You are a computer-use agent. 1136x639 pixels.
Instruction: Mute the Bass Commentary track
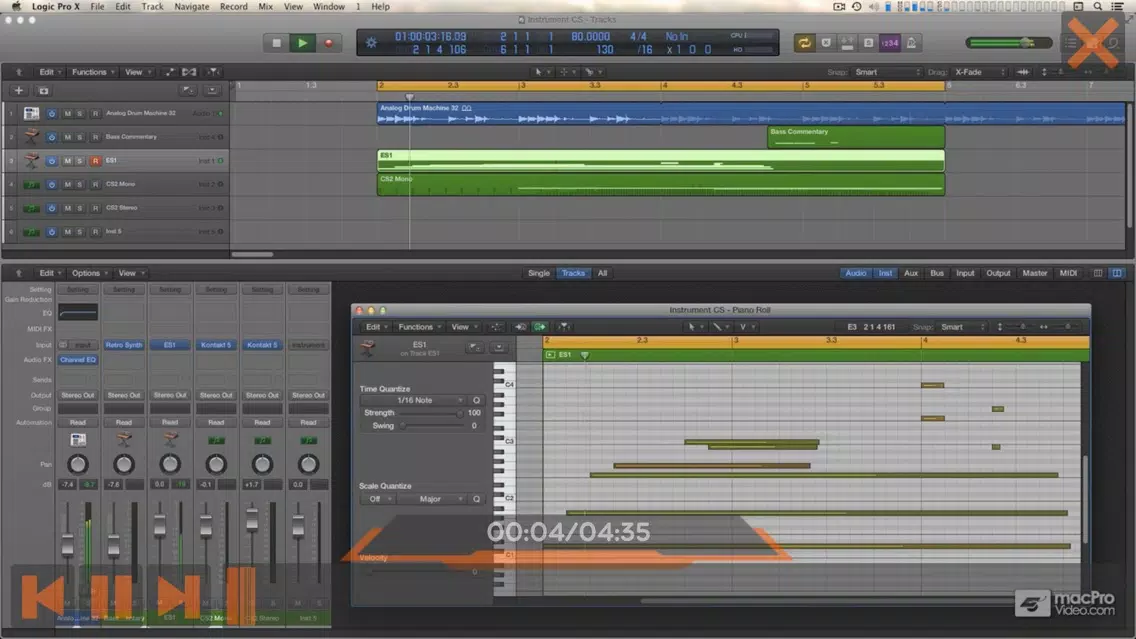(x=67, y=137)
